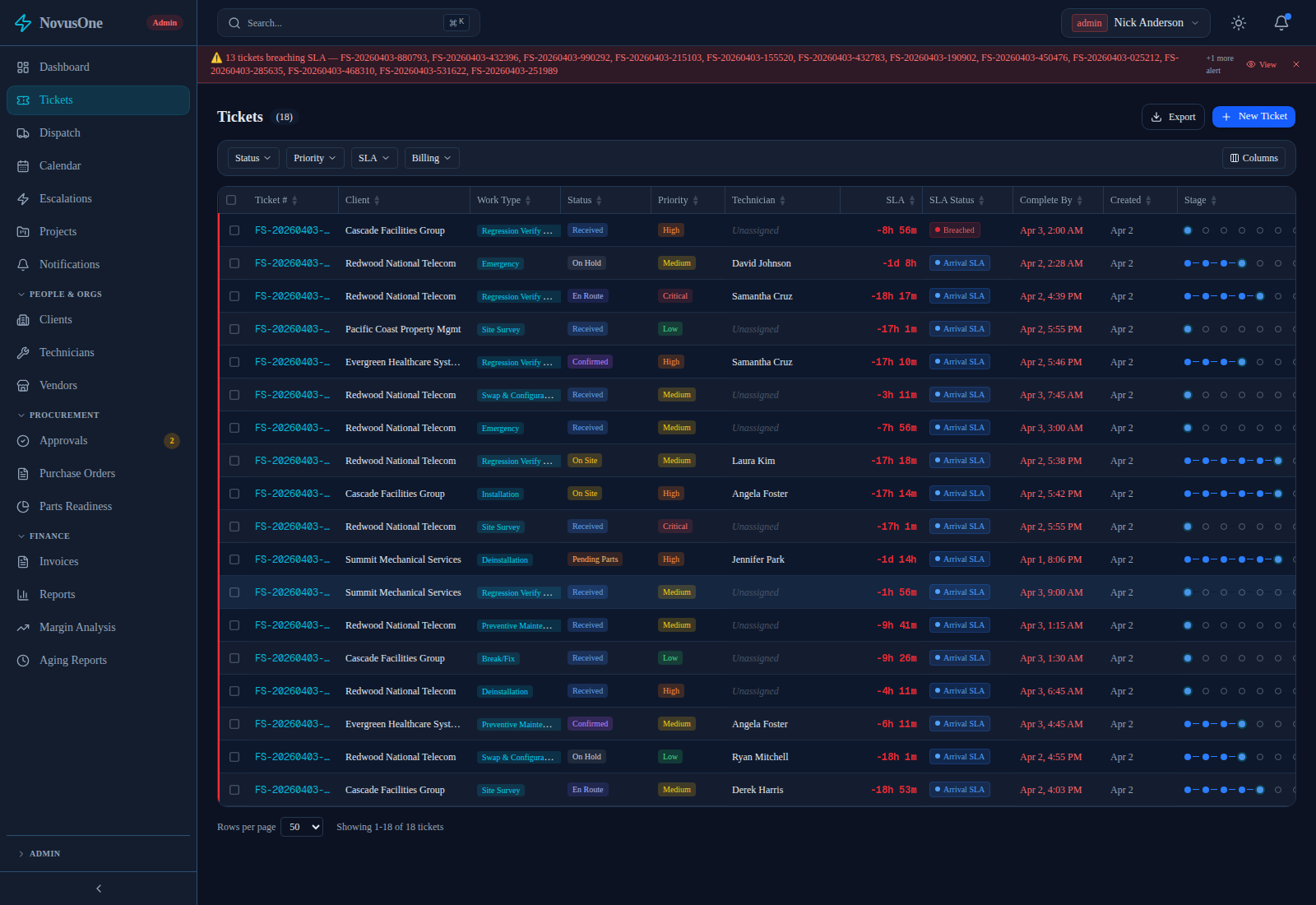Open the Billing filter dropdown
1316x905 pixels.
click(x=432, y=158)
